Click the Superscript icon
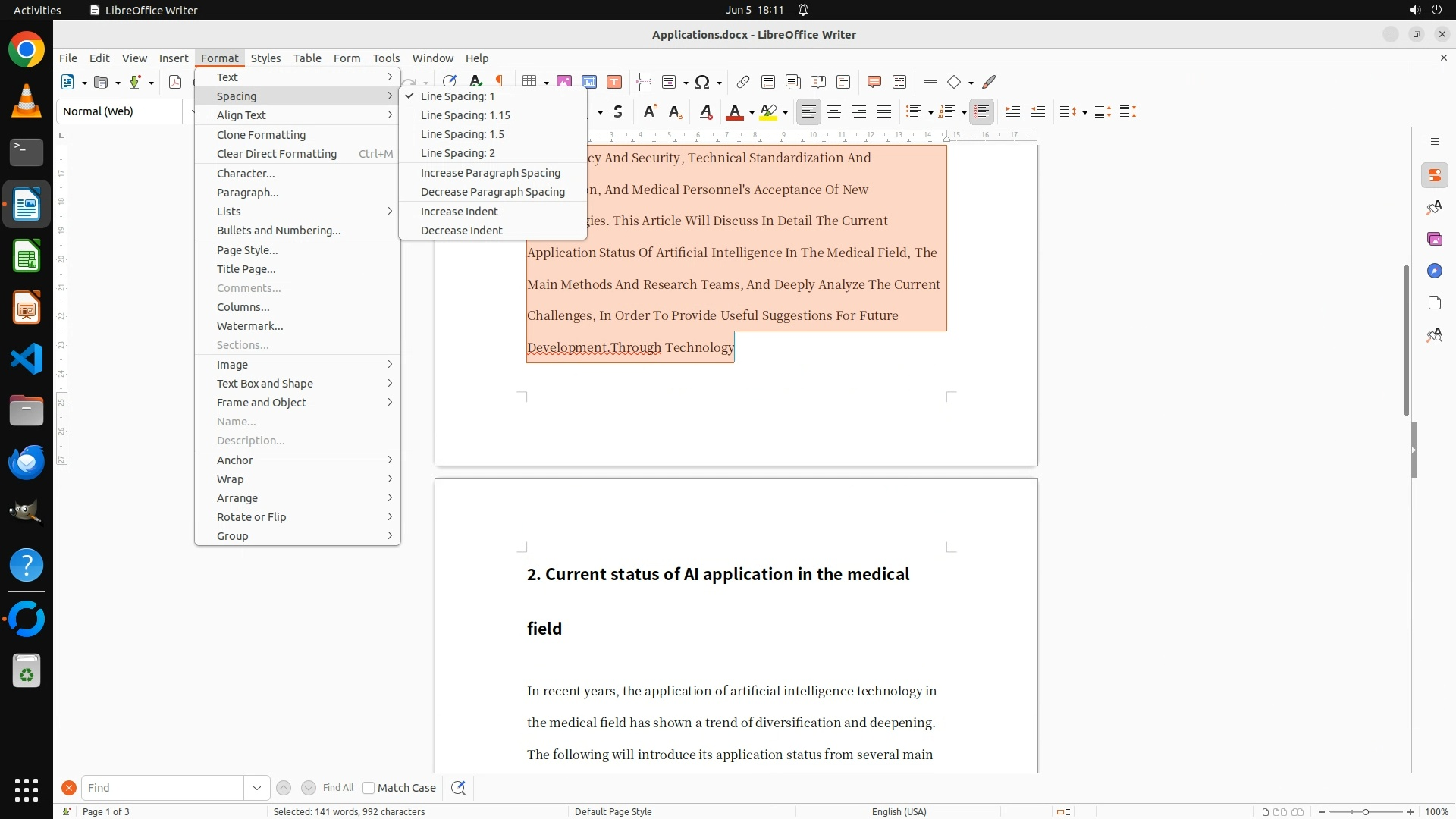This screenshot has height=819, width=1456. pyautogui.click(x=650, y=112)
